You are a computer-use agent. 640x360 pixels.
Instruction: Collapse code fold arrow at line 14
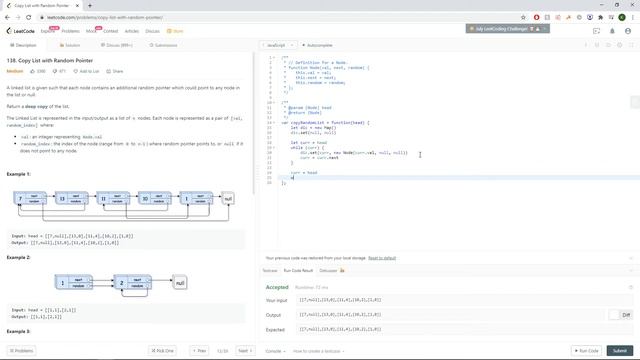click(274, 122)
